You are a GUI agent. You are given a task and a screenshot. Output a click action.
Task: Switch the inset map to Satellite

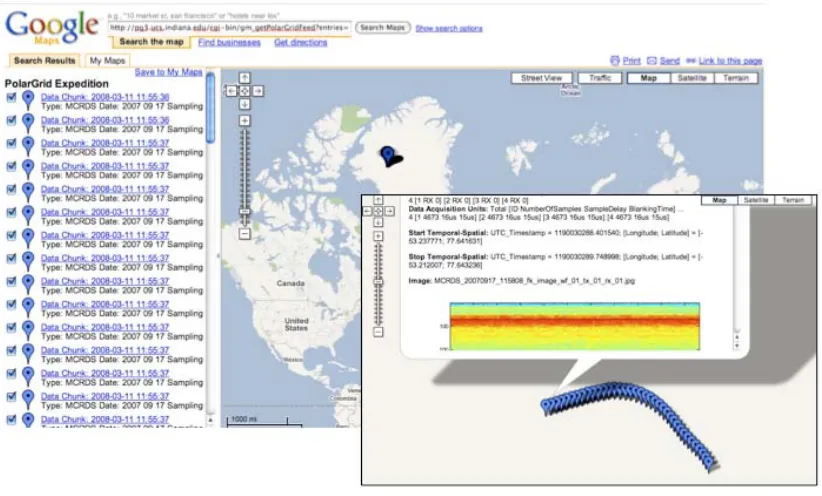(x=756, y=200)
